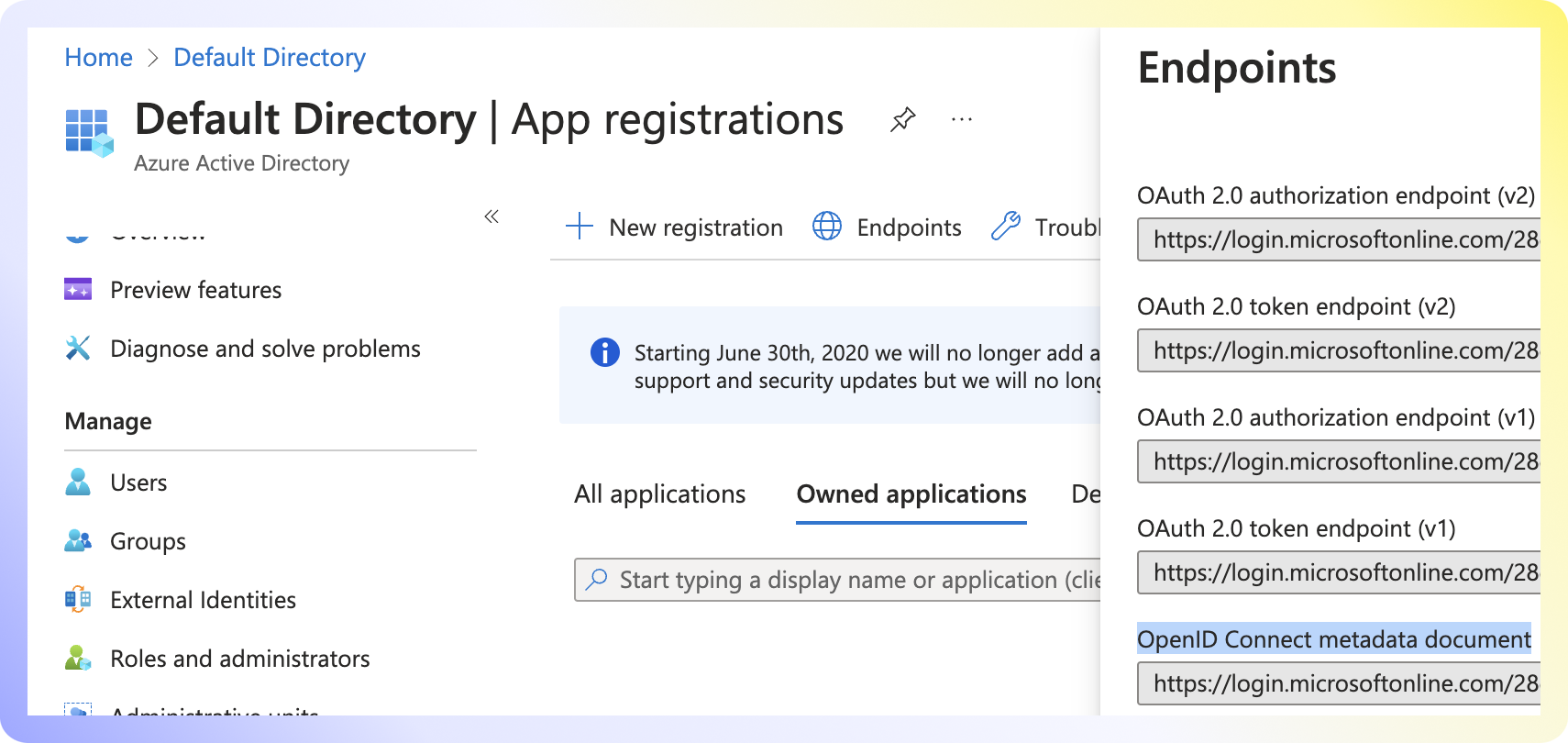Select OAuth 2.0 authorization endpoint (v1) URL
The image size is (1568, 743).
point(1339,461)
